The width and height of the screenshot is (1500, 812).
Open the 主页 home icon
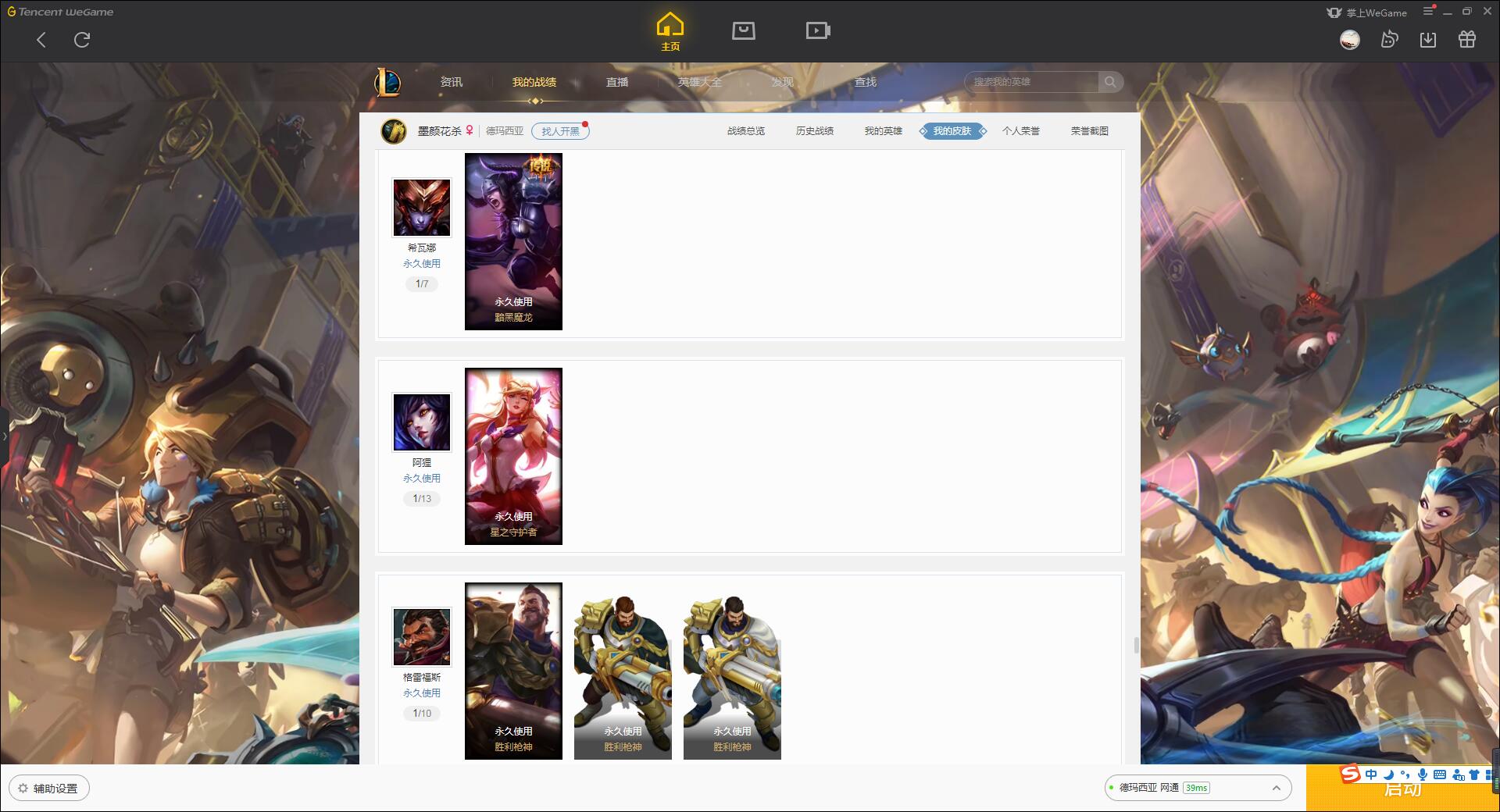coord(670,32)
